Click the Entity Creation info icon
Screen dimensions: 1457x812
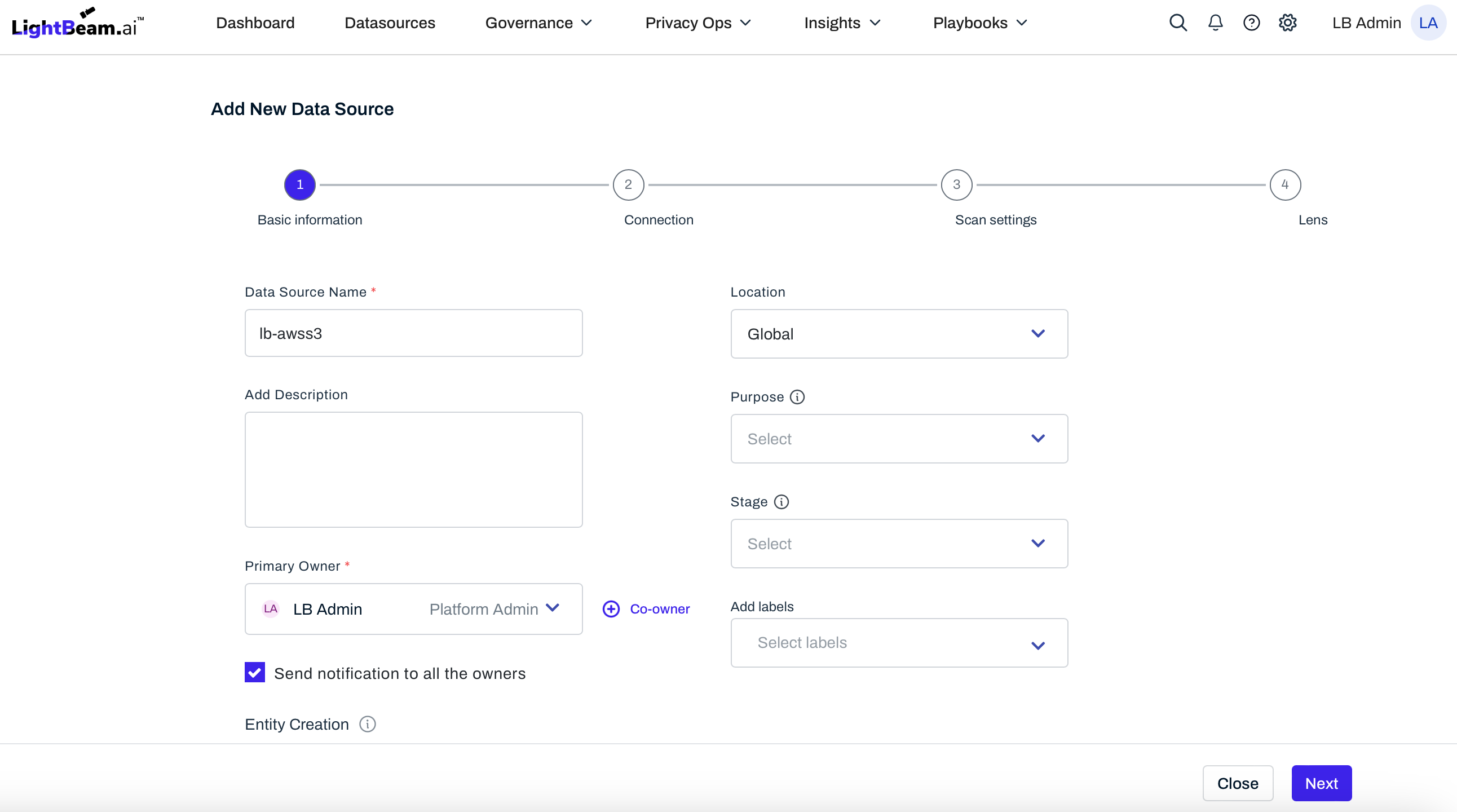coord(368,724)
